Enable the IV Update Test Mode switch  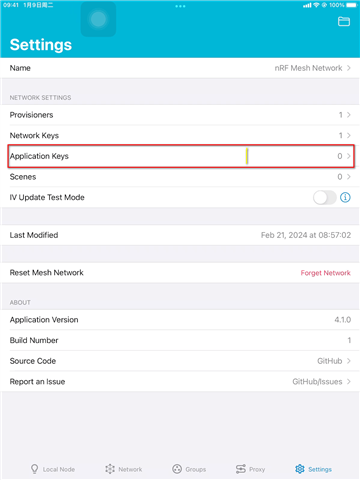324,197
